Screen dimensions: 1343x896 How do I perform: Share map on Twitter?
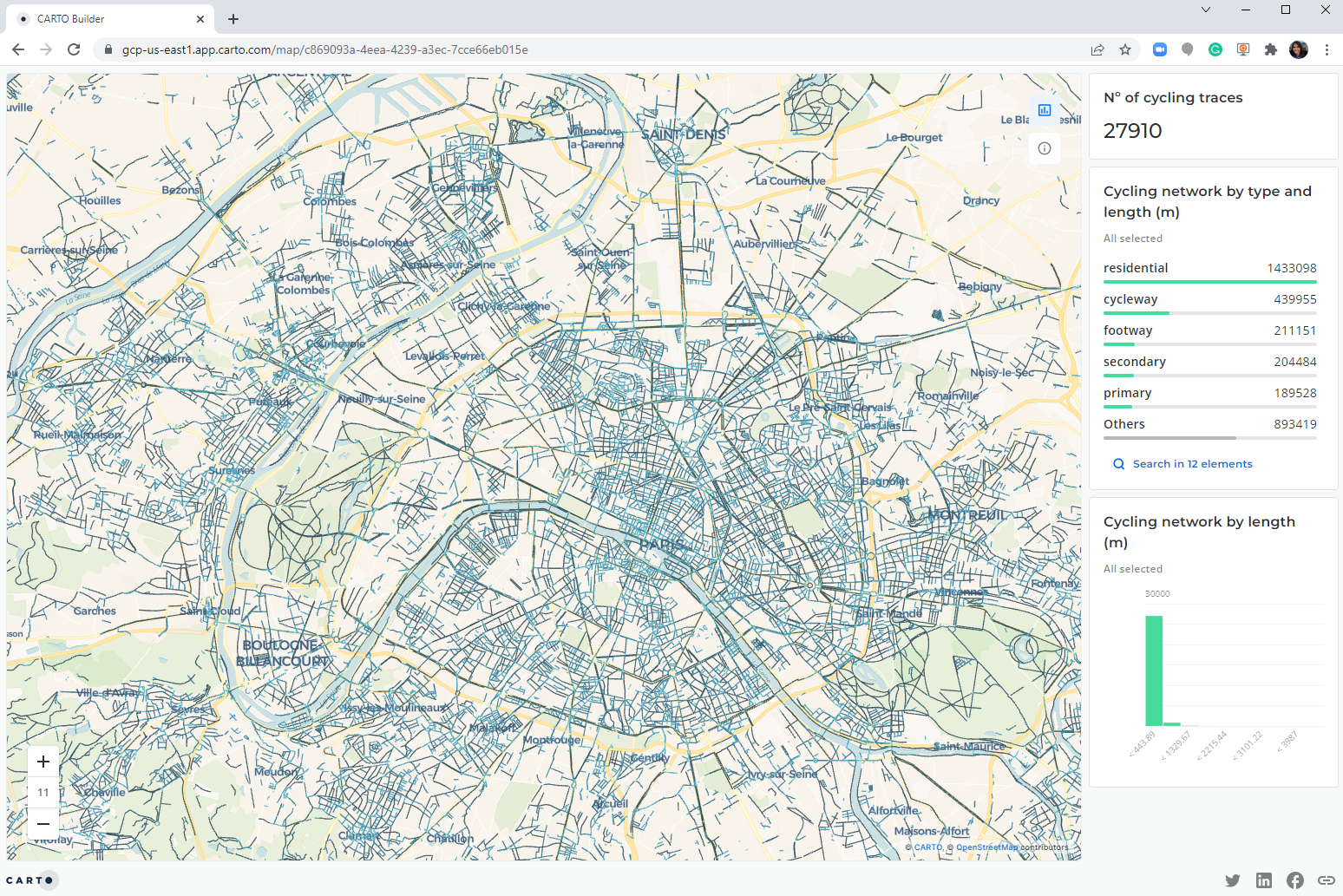tap(1232, 880)
